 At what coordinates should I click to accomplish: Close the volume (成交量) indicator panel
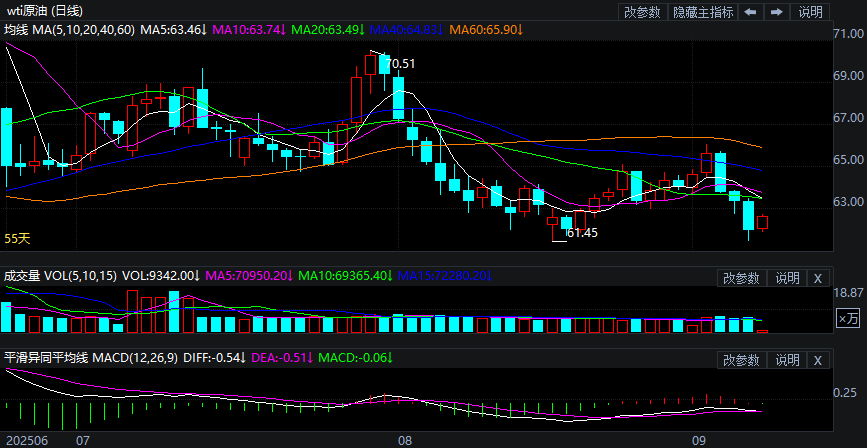click(x=817, y=278)
